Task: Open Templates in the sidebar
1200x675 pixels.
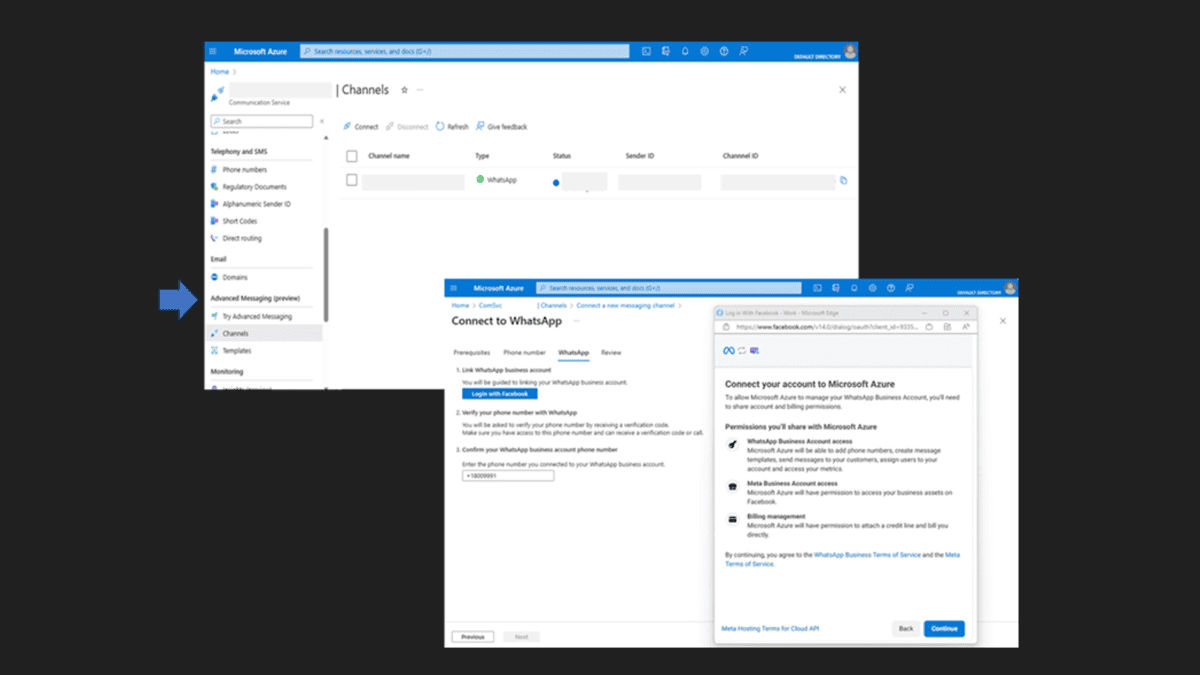Action: [231, 351]
